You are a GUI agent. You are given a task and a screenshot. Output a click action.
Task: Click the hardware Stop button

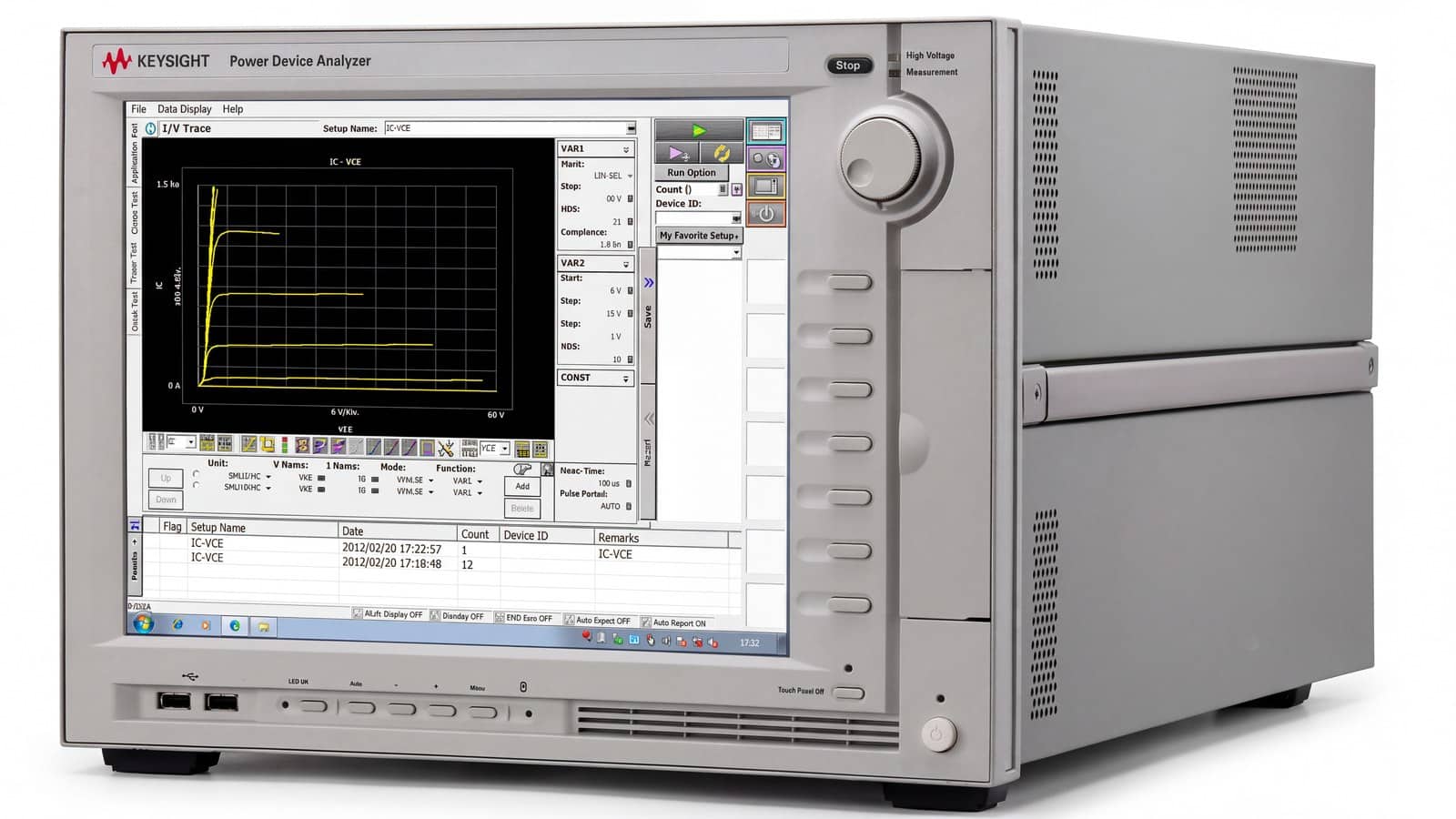click(x=848, y=66)
